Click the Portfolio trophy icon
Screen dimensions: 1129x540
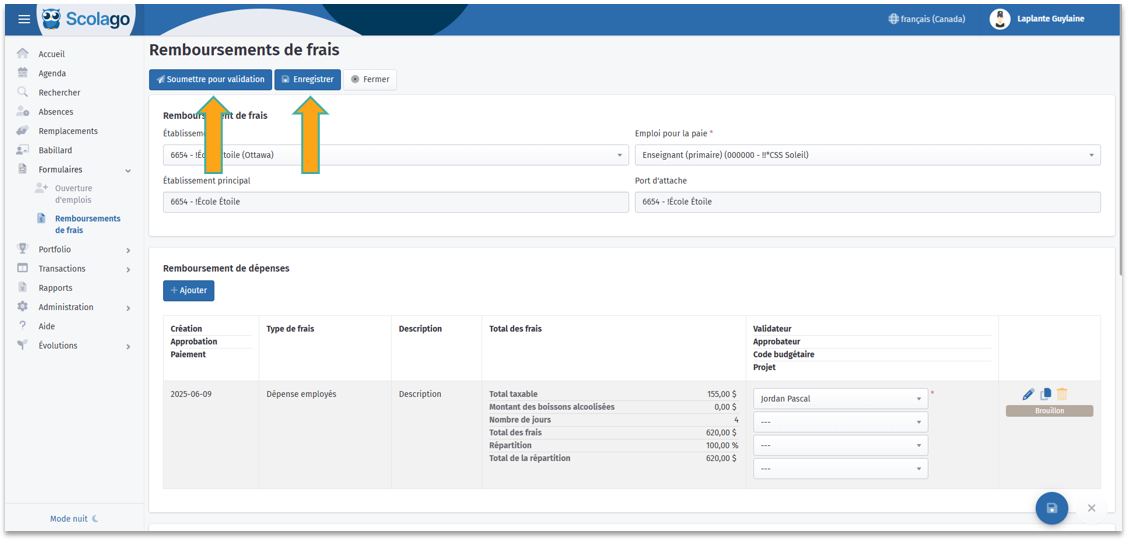22,249
